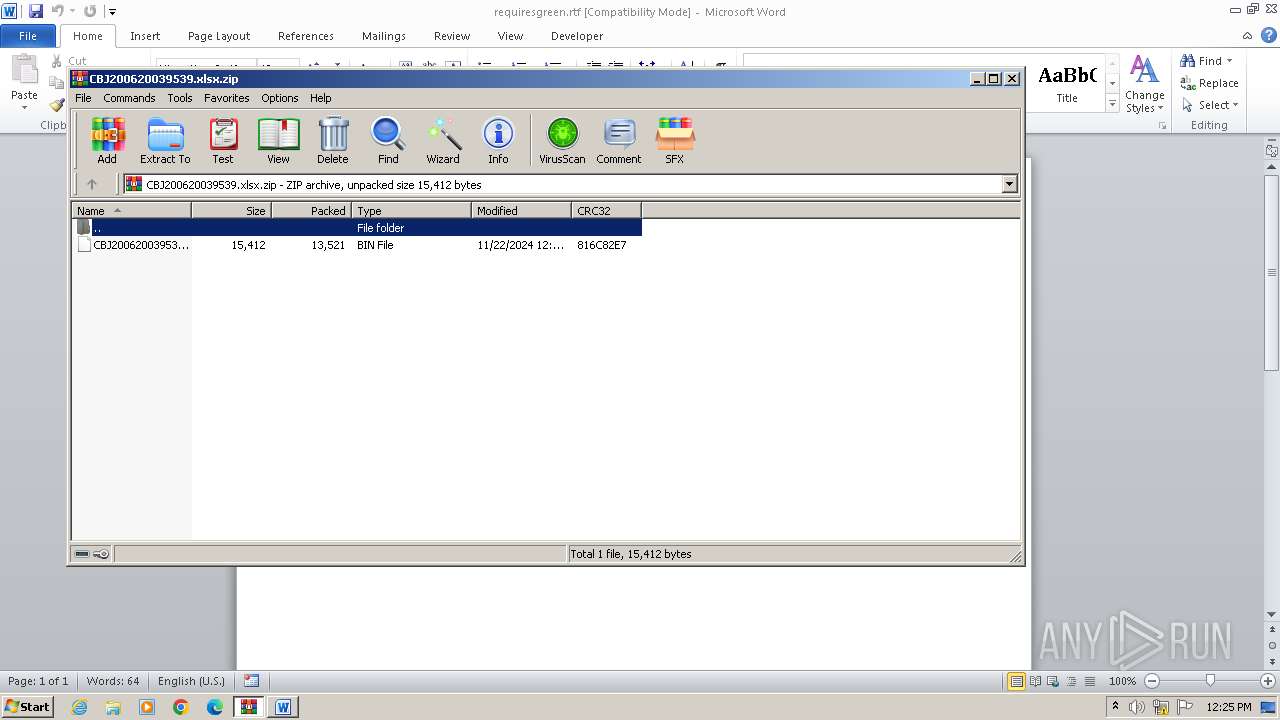The height and width of the screenshot is (720, 1280).
Task: Click Find in Word Editing group
Action: pos(1208,61)
